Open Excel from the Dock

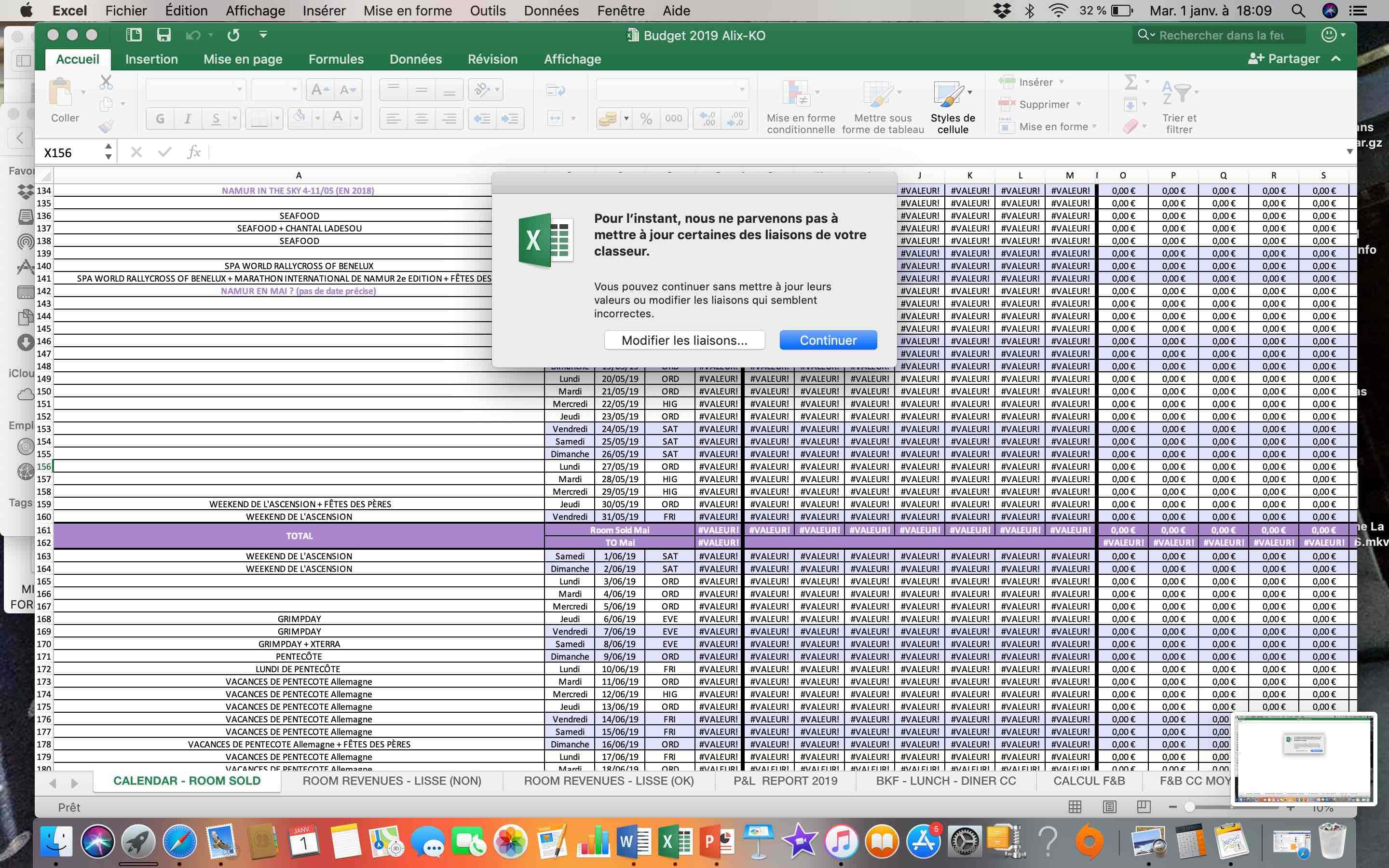[x=675, y=842]
